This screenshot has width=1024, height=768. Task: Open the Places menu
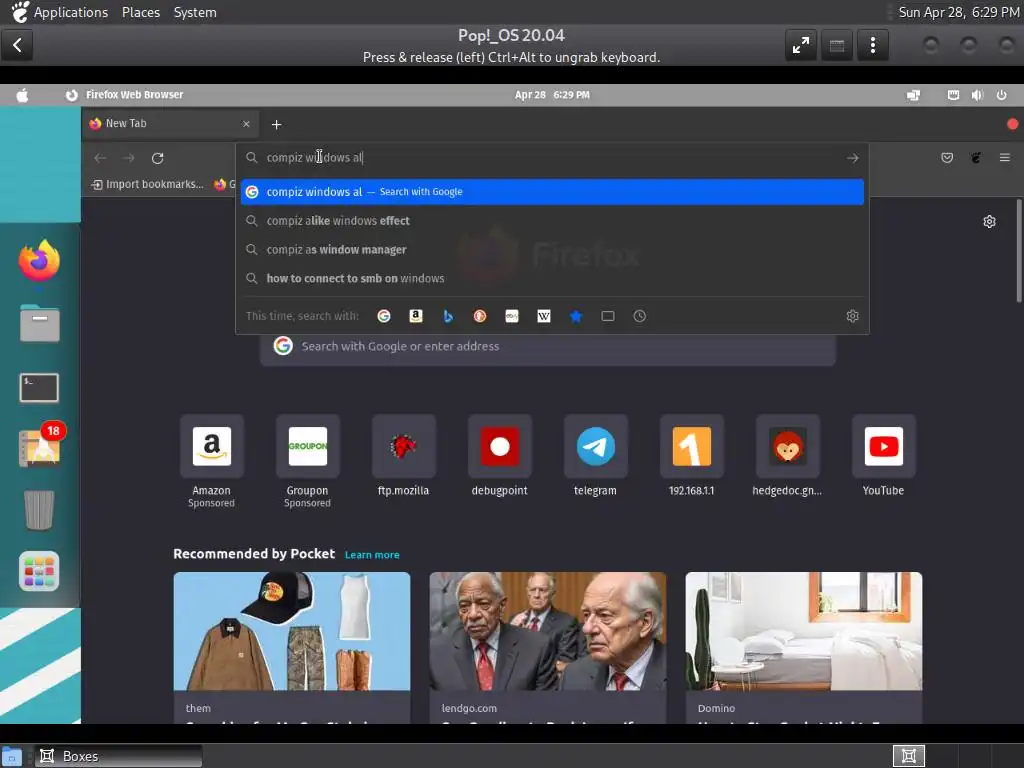pyautogui.click(x=141, y=12)
